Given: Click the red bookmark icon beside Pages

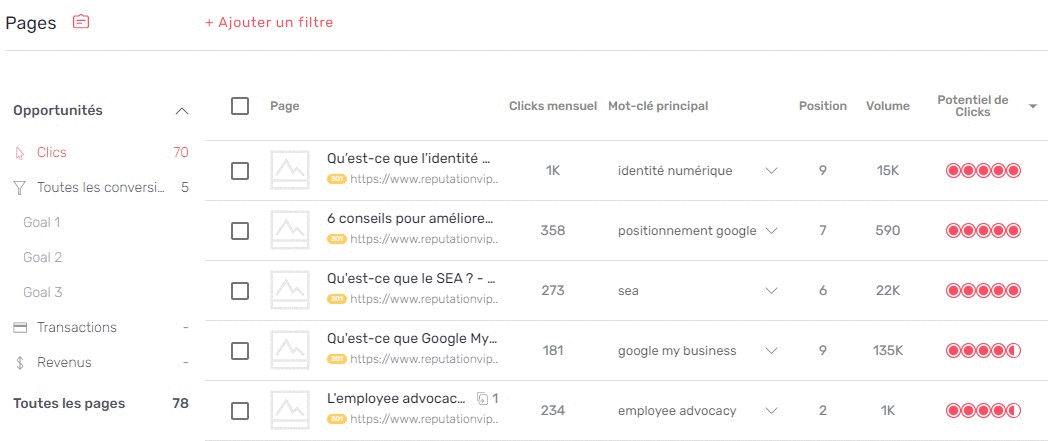Looking at the screenshot, I should (80, 22).
